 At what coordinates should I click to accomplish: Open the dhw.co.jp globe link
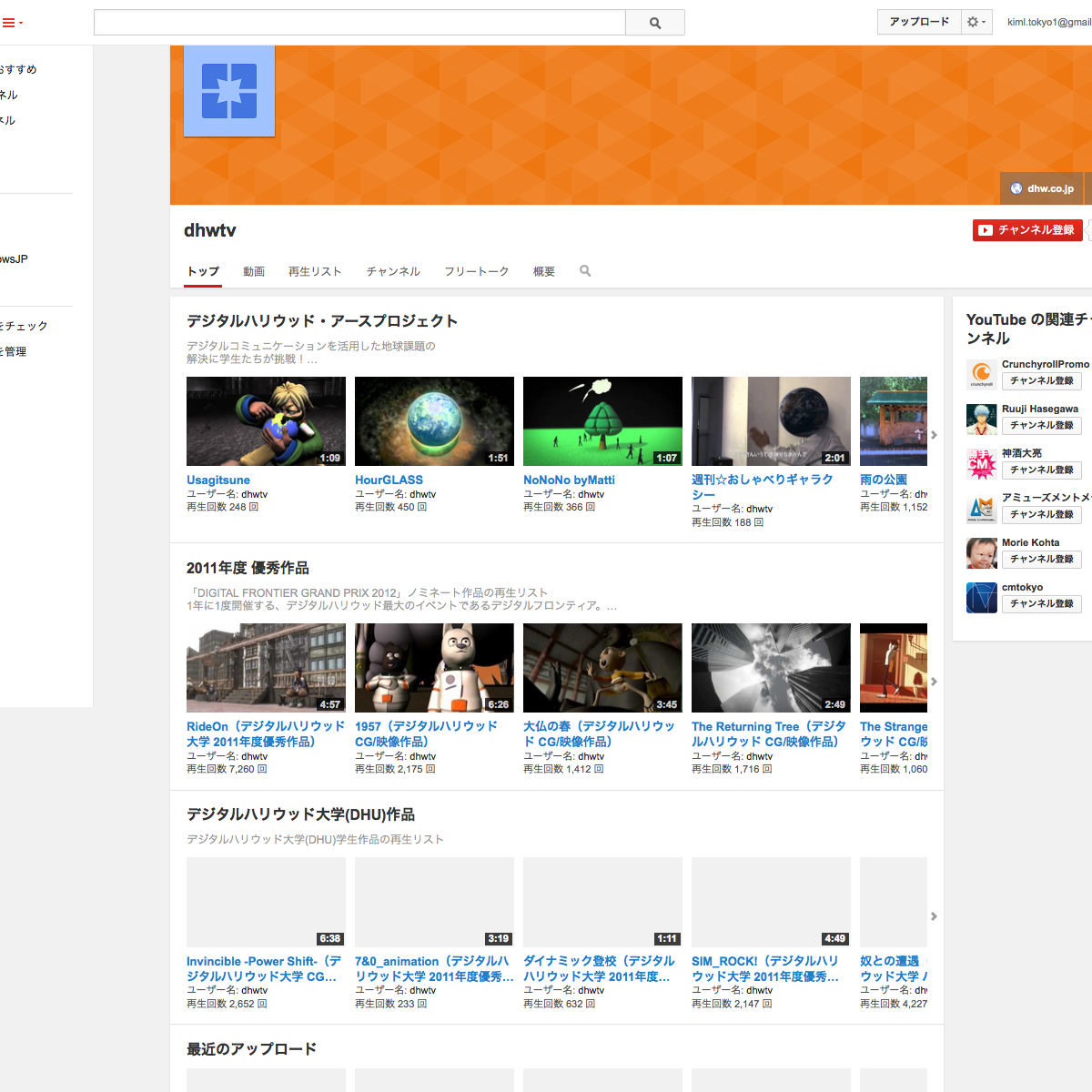tap(1042, 188)
